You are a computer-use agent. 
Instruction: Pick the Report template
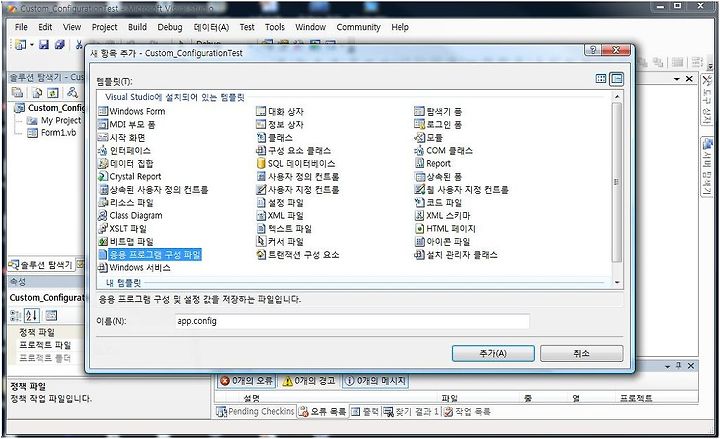point(433,163)
